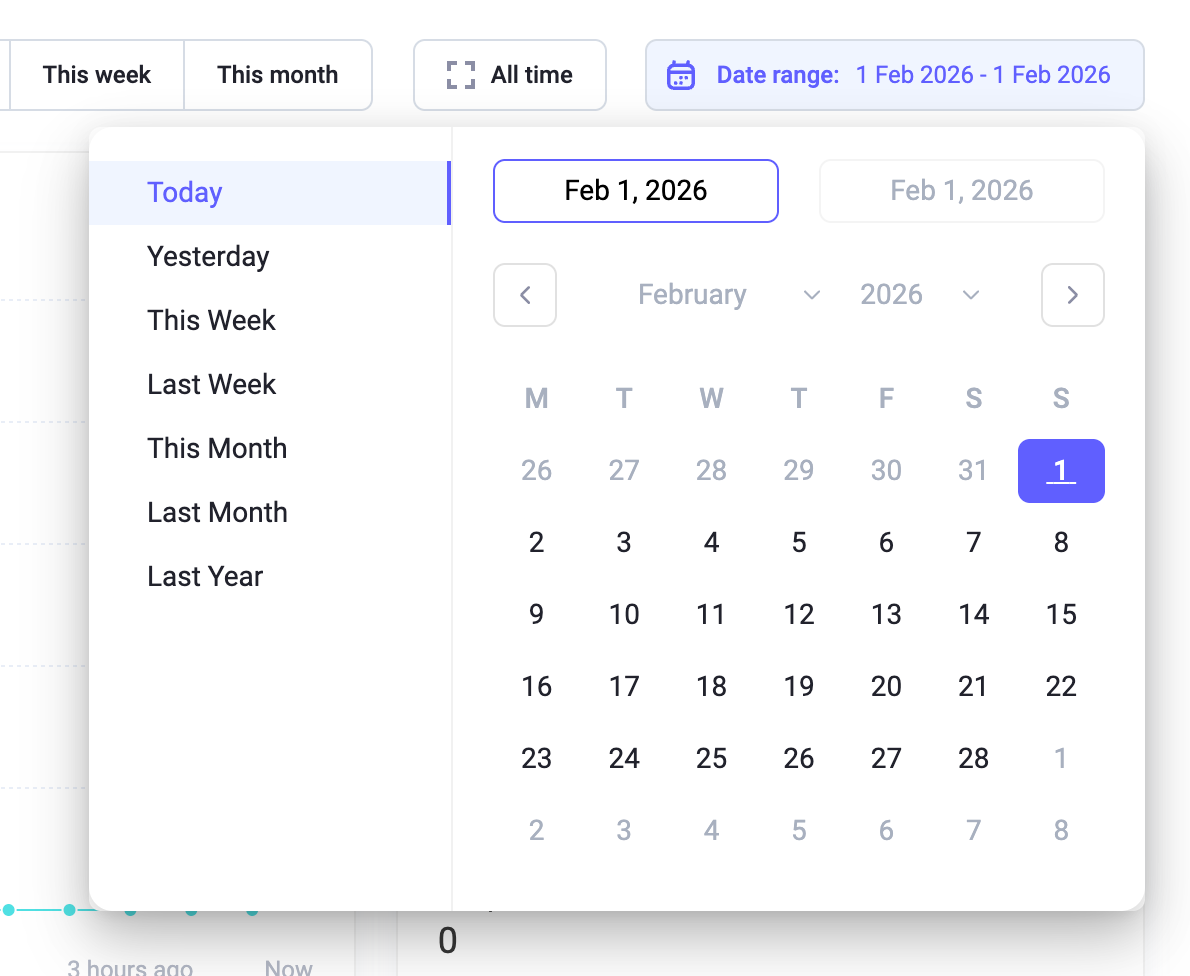Pick the highlighted day 1 in calendar
This screenshot has height=976, width=1190.
(x=1060, y=471)
